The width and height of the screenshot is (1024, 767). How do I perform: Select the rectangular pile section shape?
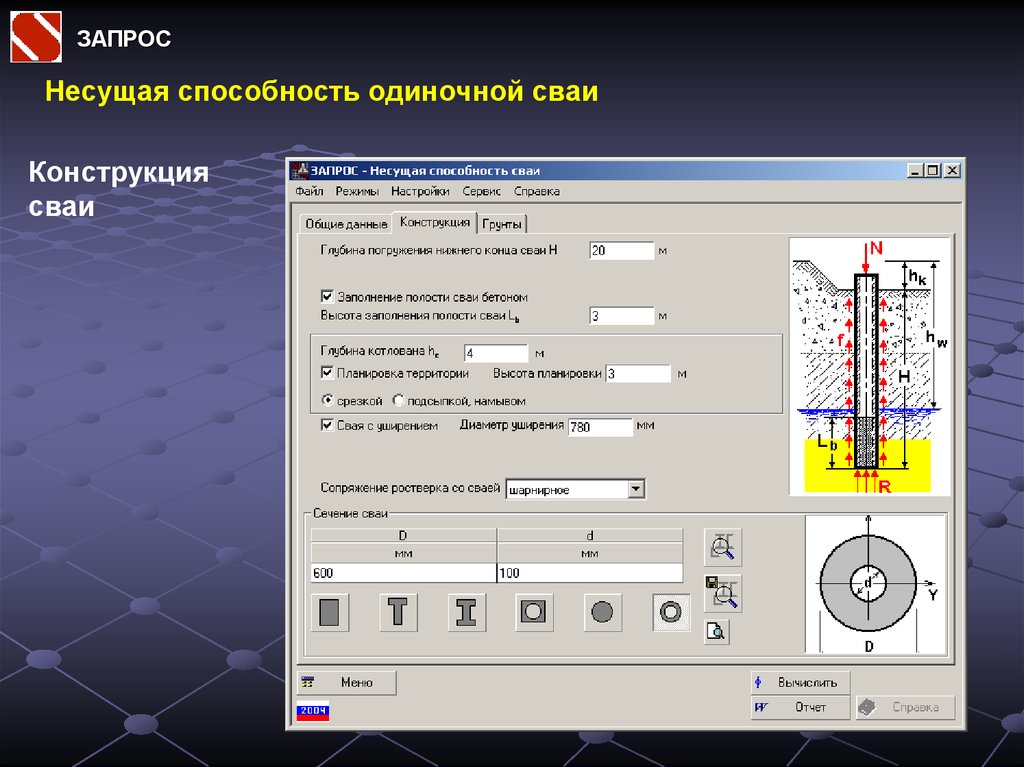[x=329, y=612]
